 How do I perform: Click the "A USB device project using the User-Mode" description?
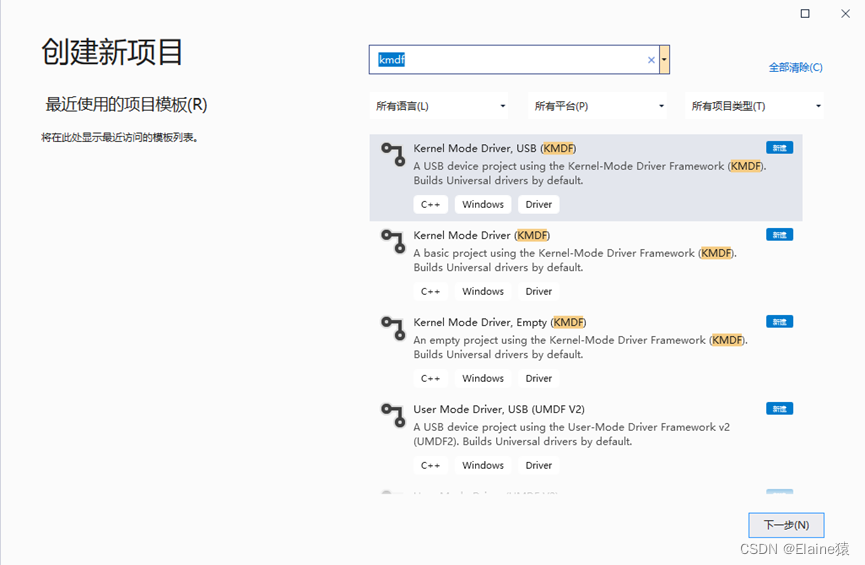pyautogui.click(x=572, y=434)
